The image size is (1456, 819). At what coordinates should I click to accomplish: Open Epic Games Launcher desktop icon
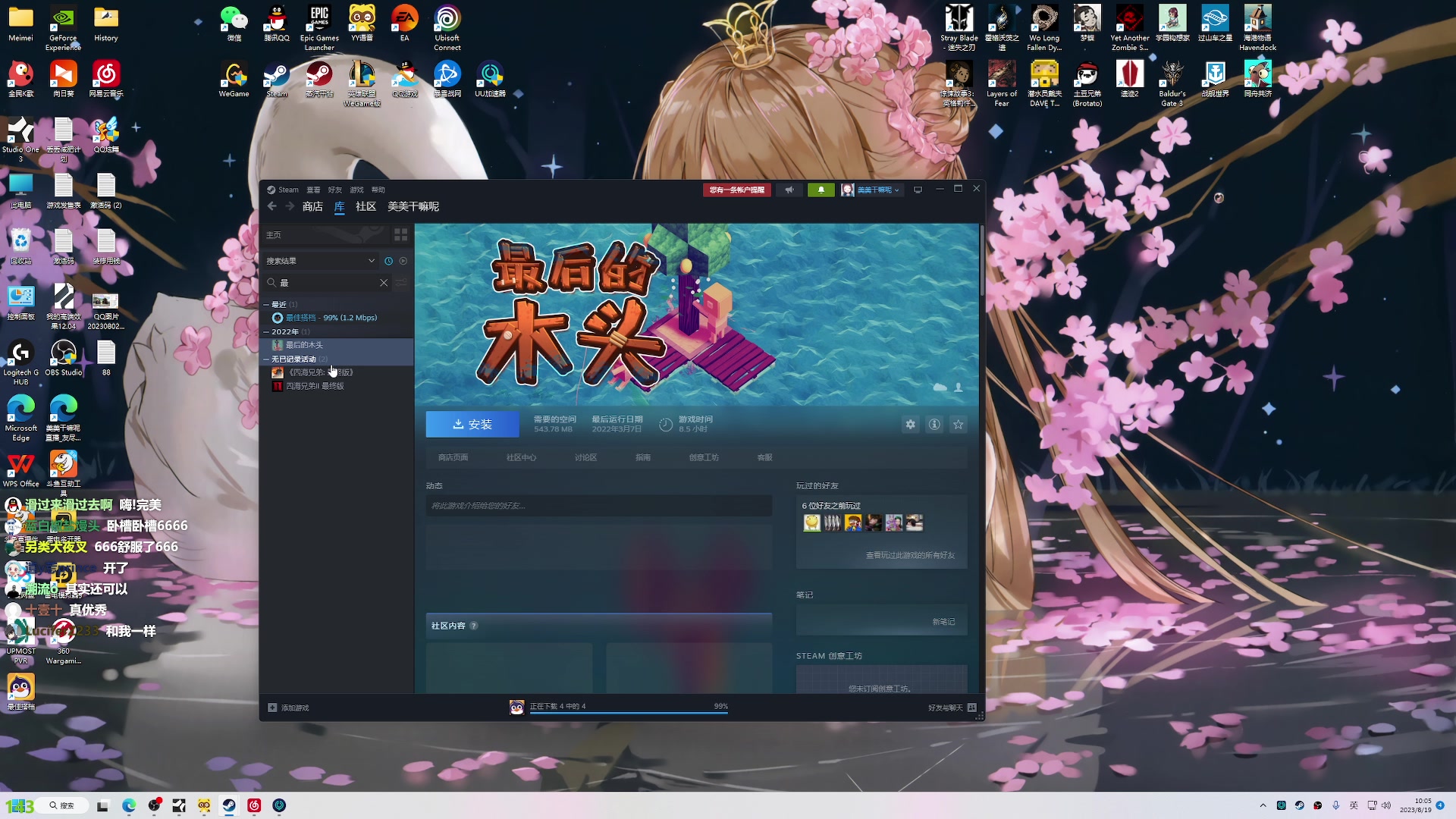(x=319, y=28)
